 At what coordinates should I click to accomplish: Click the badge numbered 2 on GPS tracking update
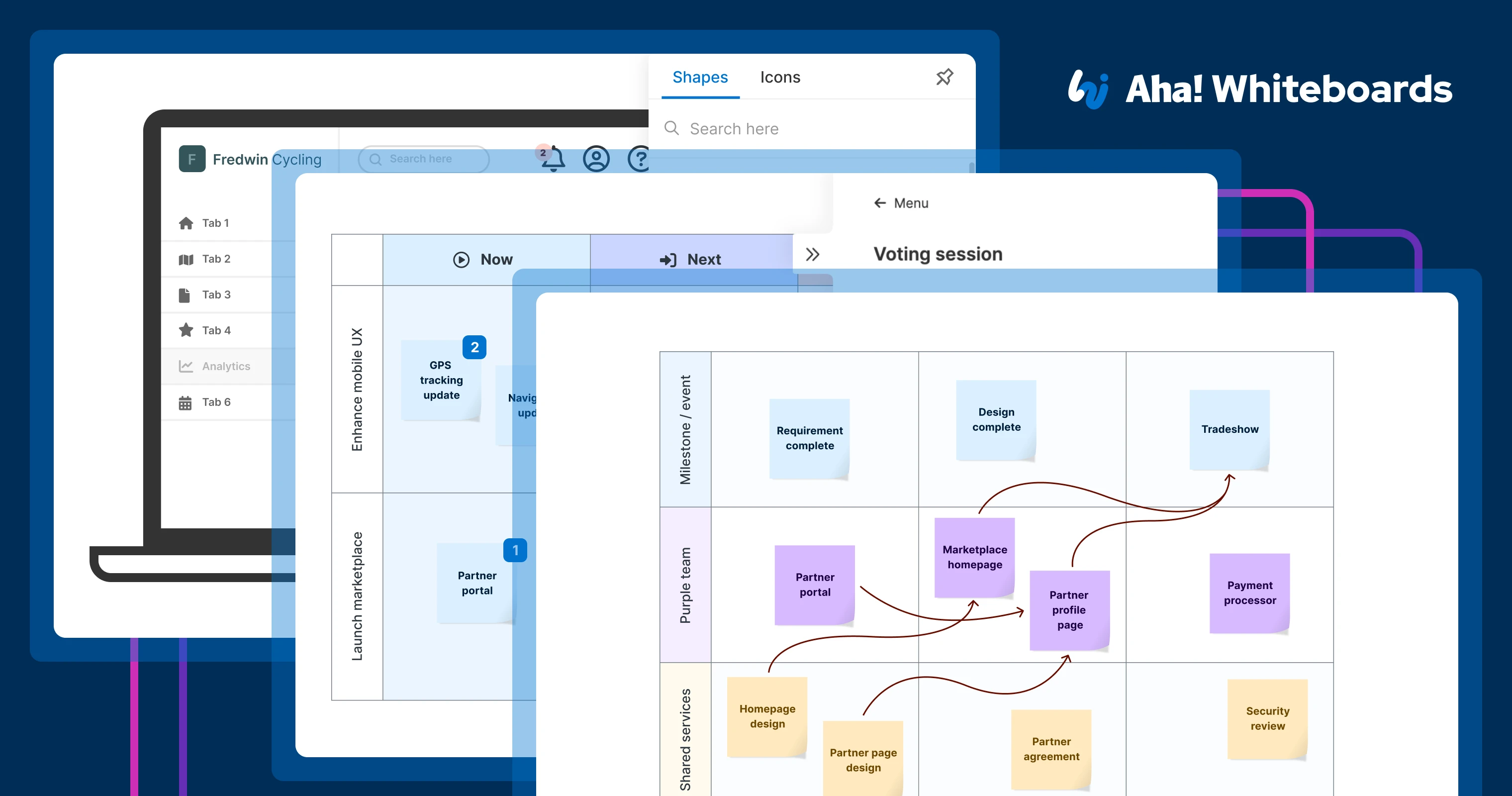(474, 347)
